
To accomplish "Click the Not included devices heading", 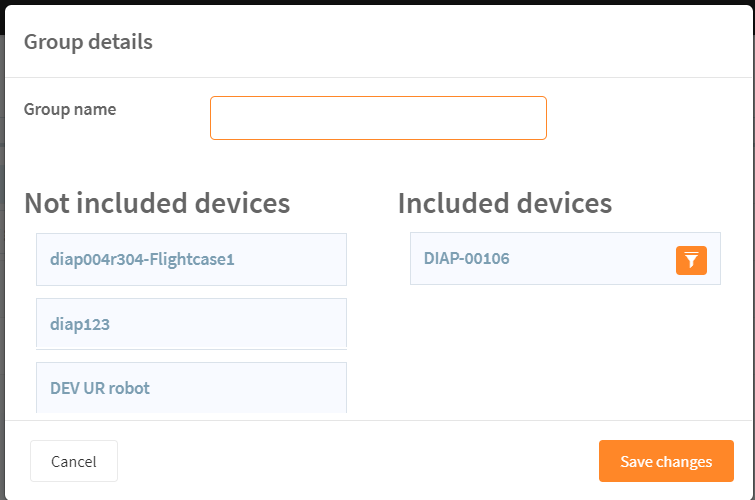I will (x=157, y=203).
